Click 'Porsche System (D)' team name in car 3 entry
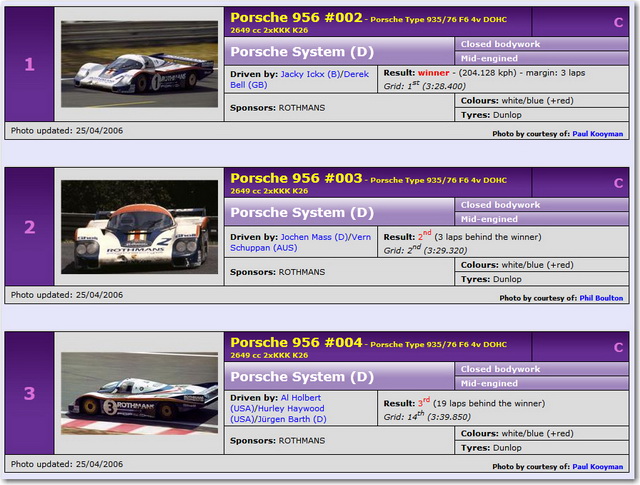The height and width of the screenshot is (485, 640). tap(302, 377)
